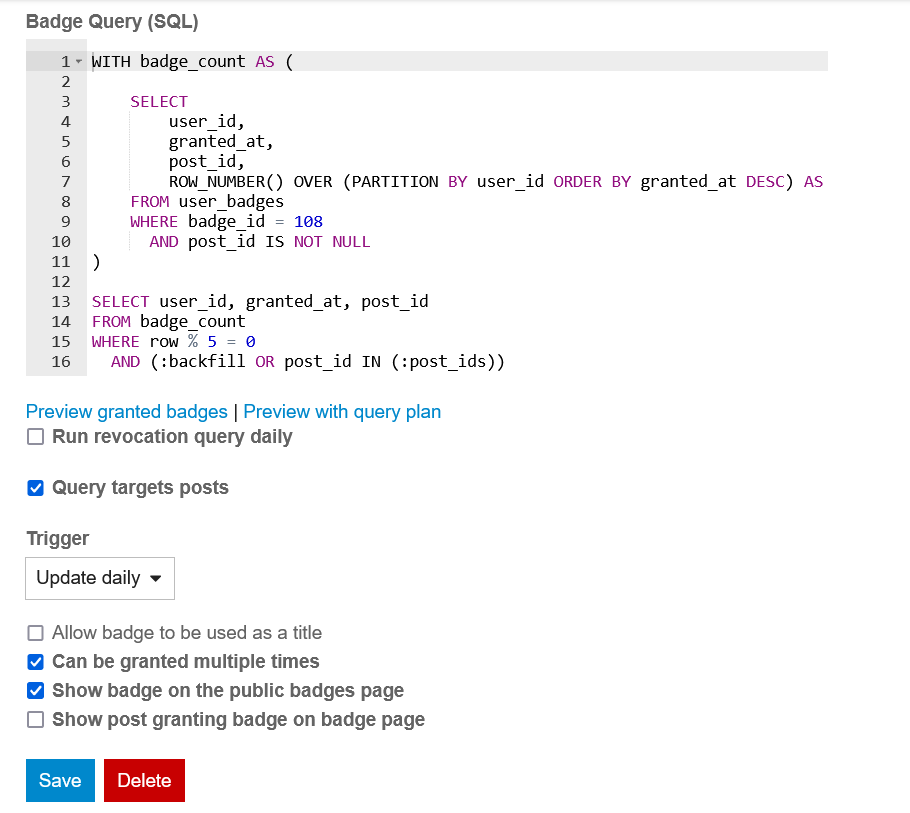The width and height of the screenshot is (910, 813).
Task: Click the closing parenthesis on line 11
Action: coord(96,262)
